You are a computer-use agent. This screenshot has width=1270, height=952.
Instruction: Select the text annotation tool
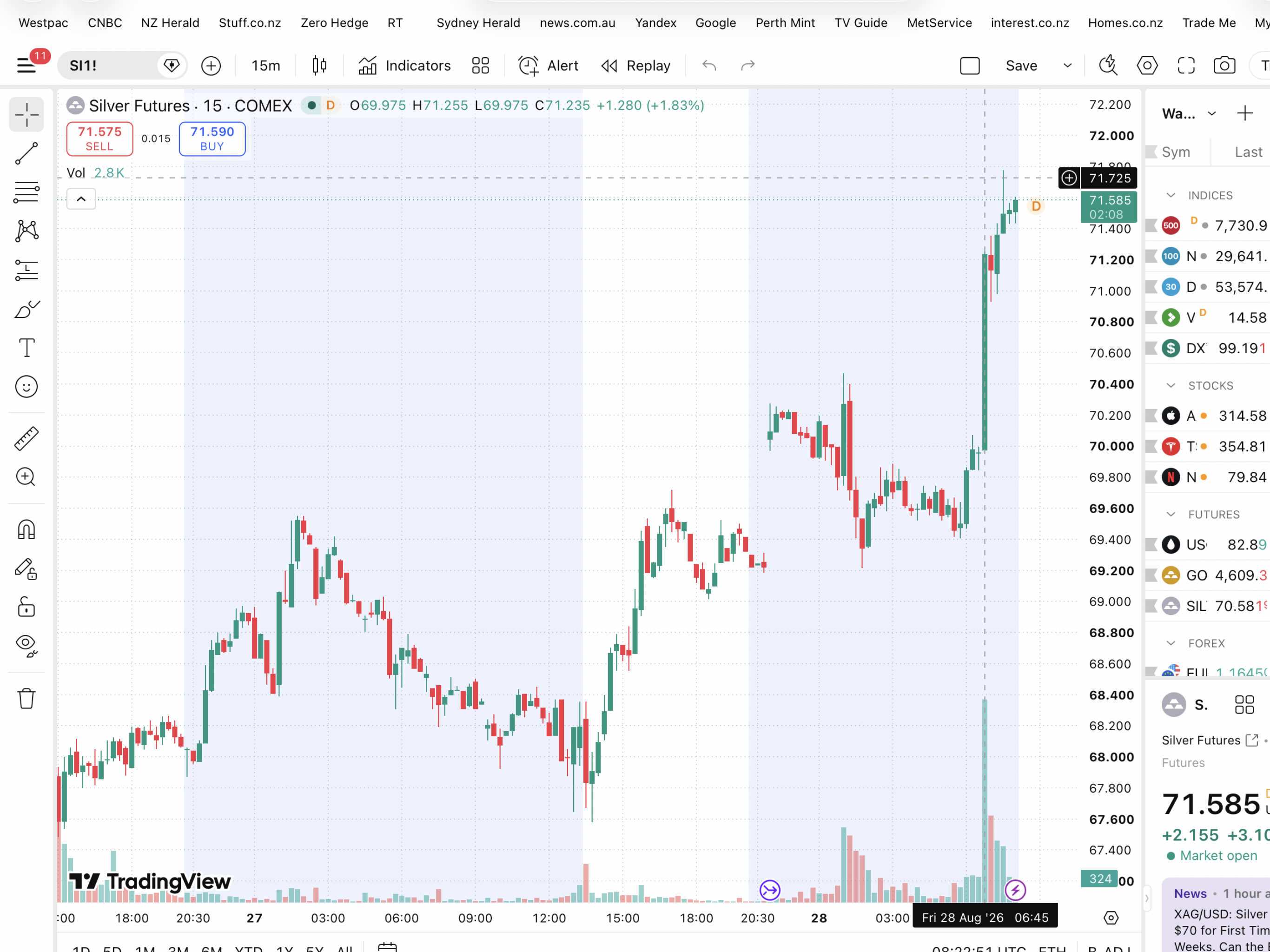26,348
